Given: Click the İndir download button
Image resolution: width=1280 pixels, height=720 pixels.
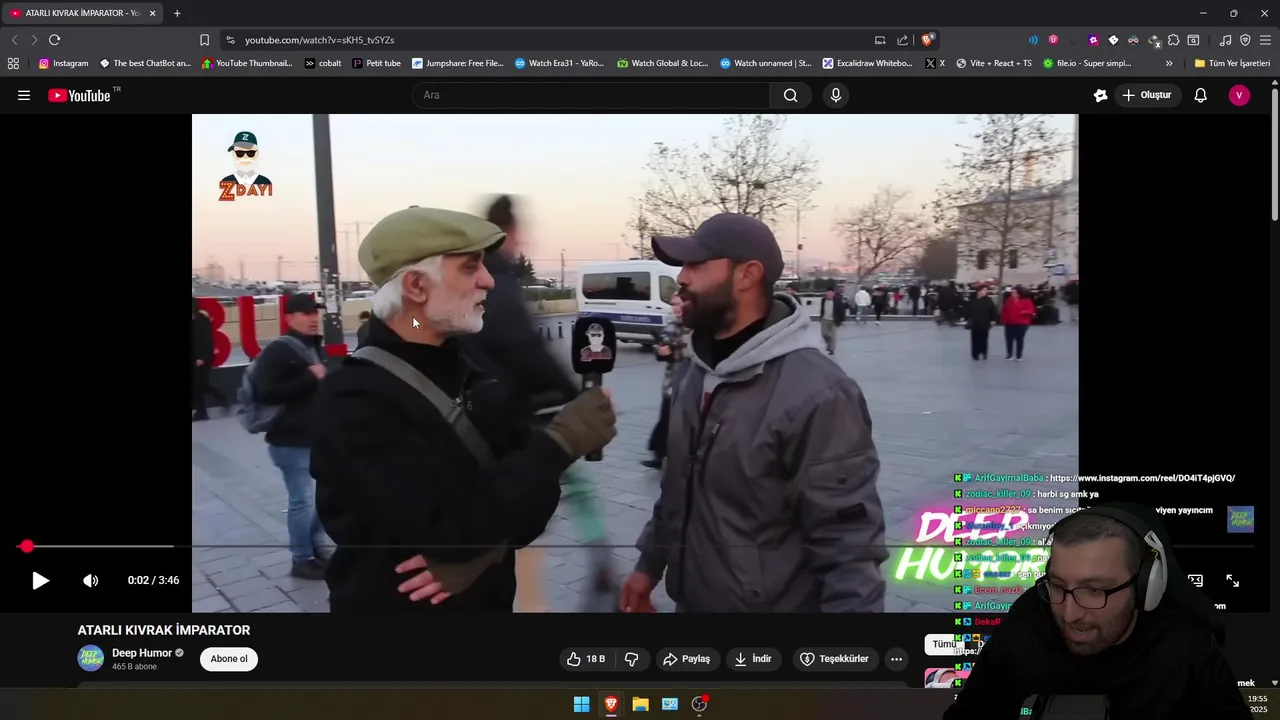Looking at the screenshot, I should (x=753, y=659).
